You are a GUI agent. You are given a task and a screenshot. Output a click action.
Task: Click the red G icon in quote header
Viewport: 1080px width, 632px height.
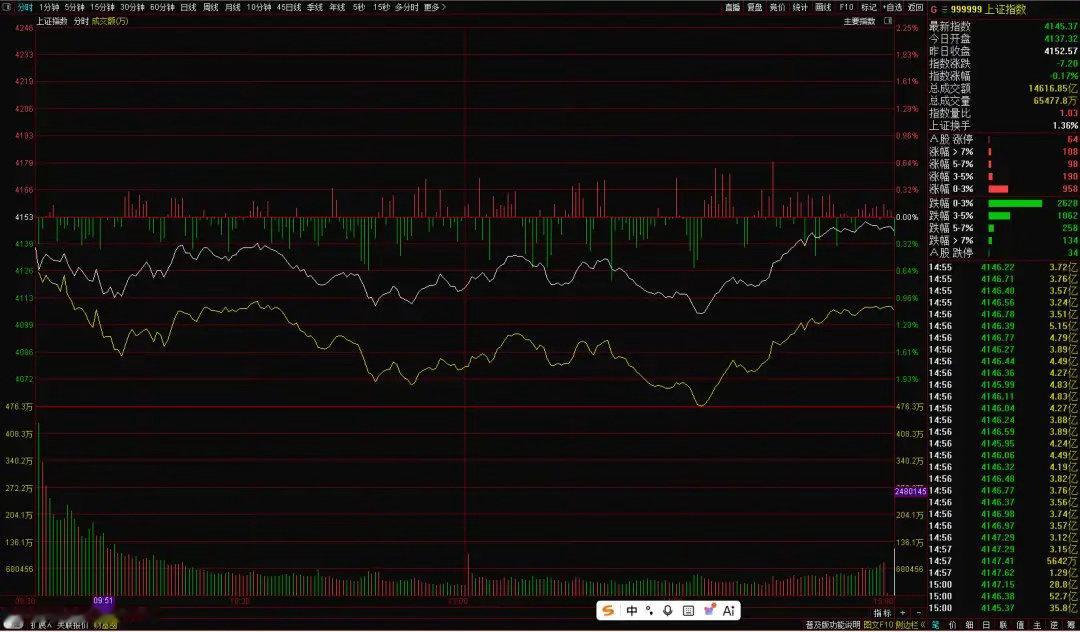[933, 10]
